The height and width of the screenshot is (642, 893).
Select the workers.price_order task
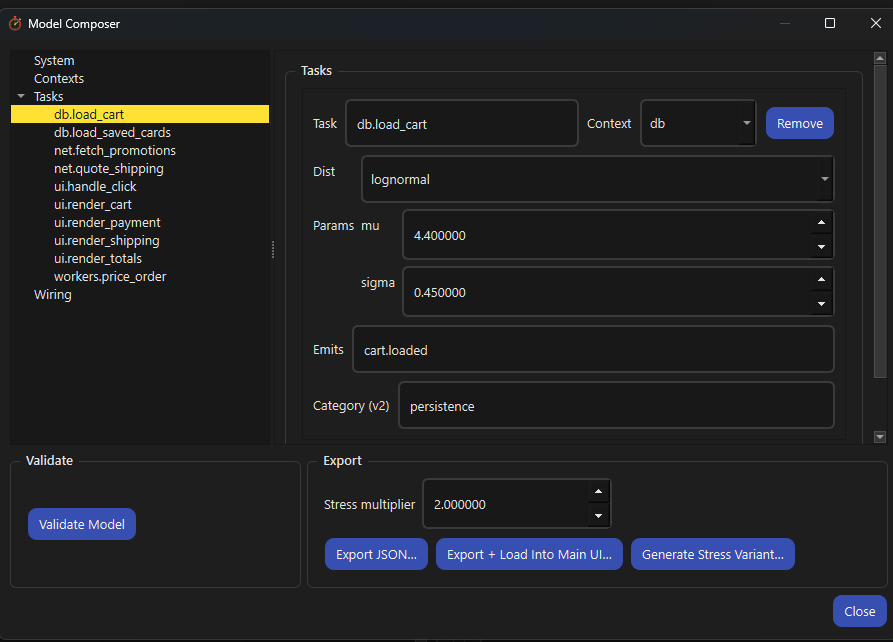tap(110, 277)
